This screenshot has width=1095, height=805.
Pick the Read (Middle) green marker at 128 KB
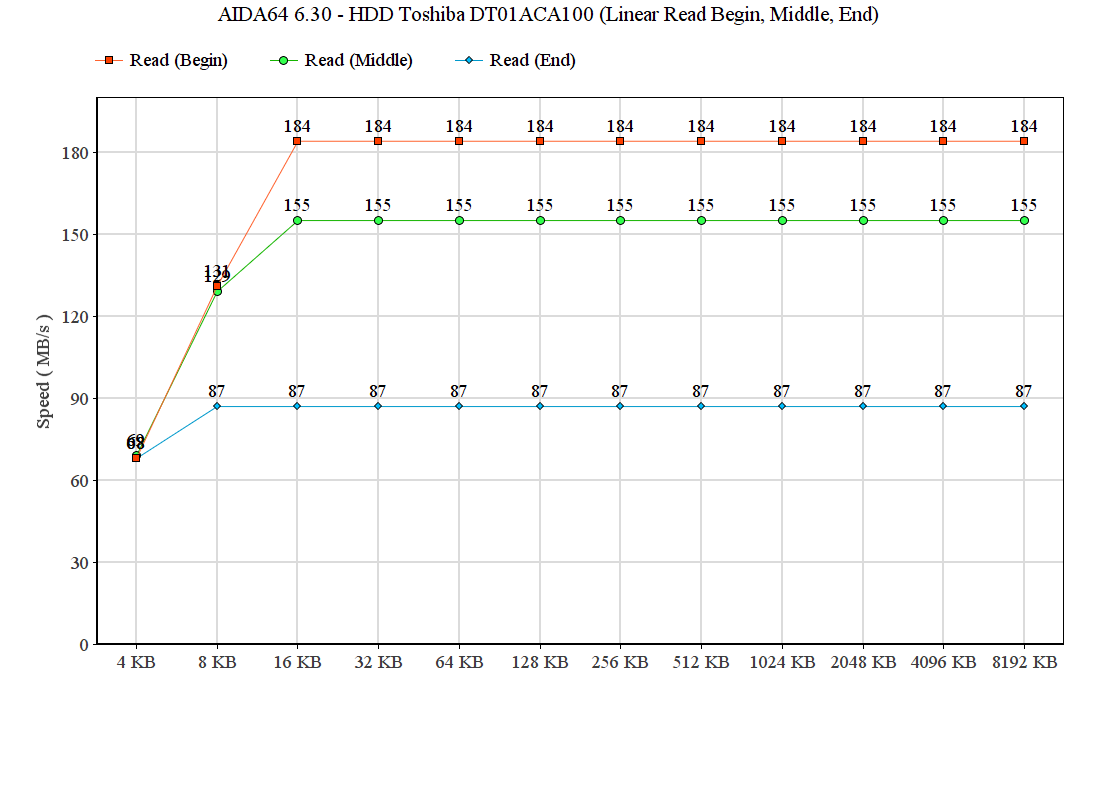541,221
